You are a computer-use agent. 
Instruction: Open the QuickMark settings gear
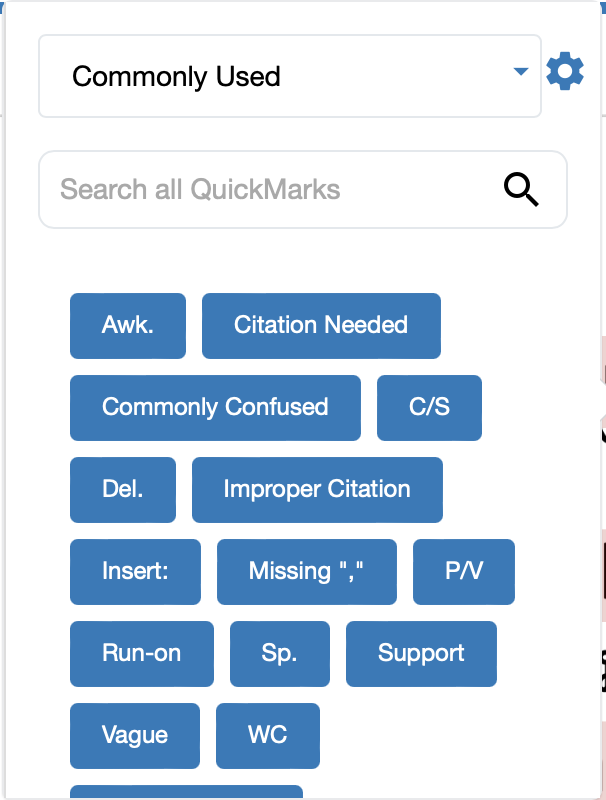pos(565,73)
